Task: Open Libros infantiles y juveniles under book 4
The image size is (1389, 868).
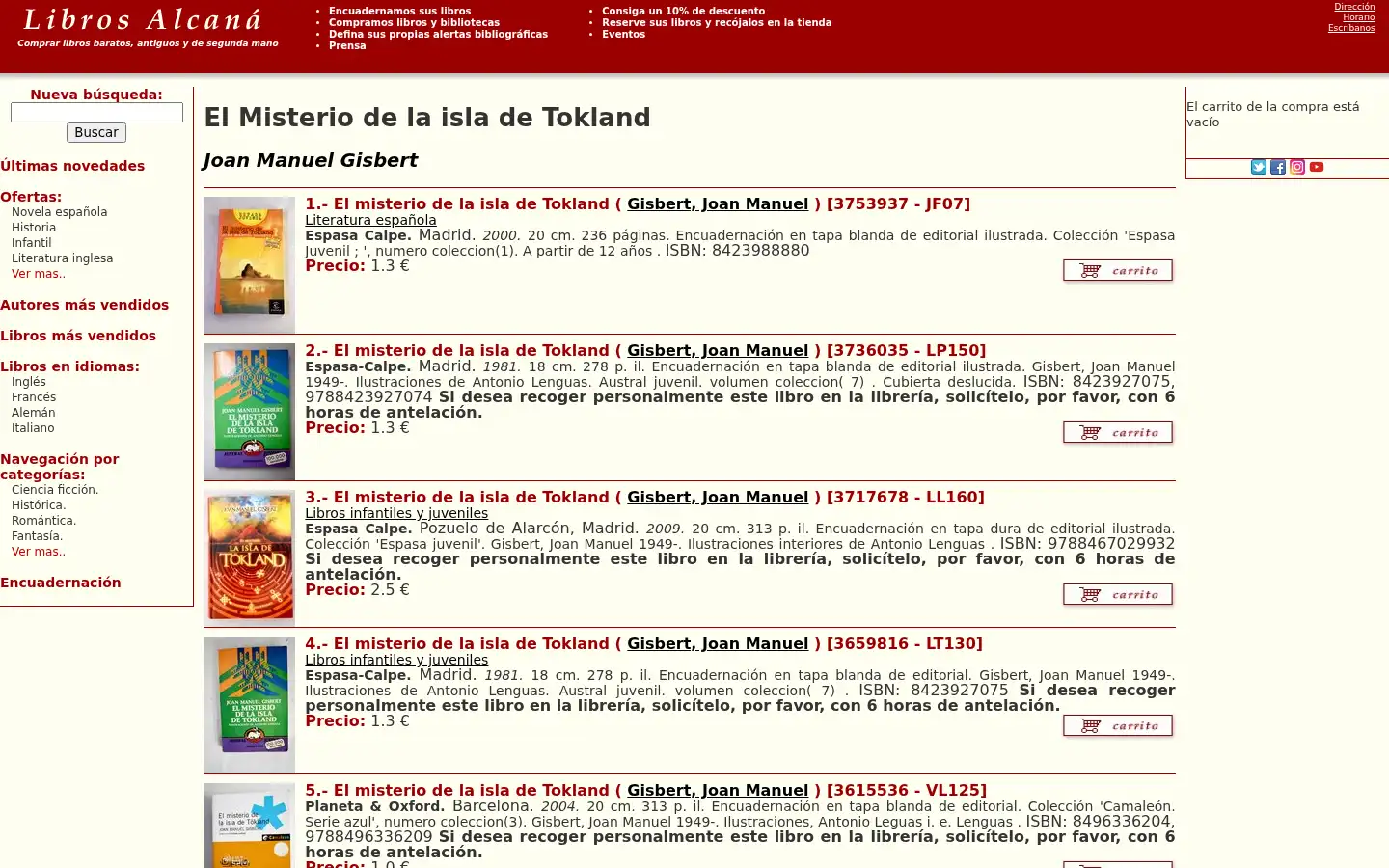Action: [x=396, y=660]
